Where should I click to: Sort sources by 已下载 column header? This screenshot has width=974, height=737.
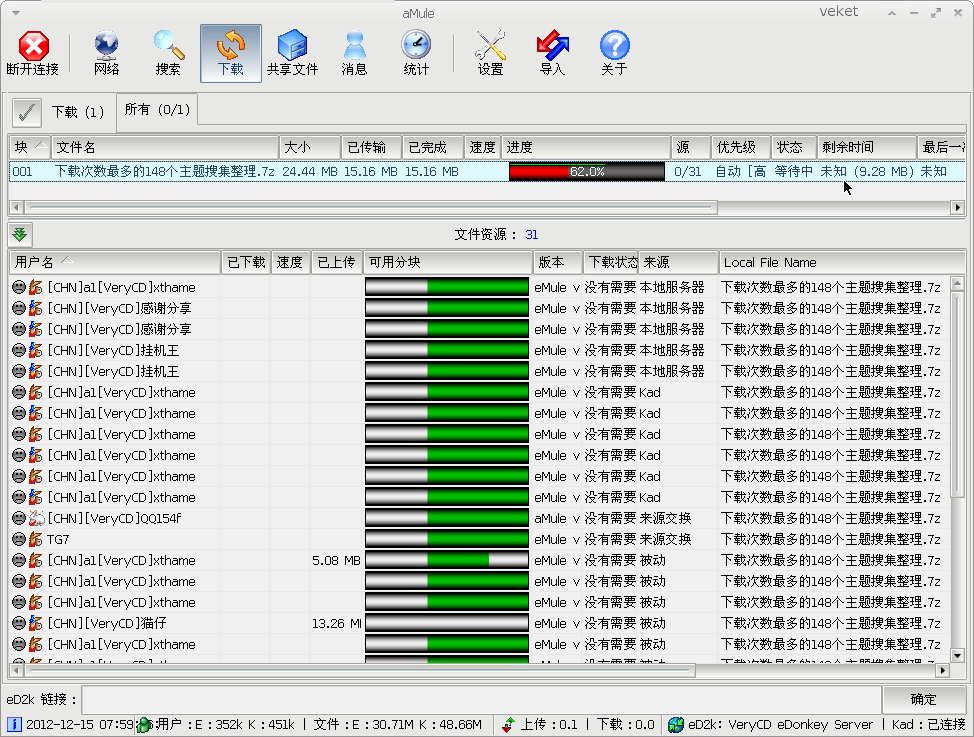247,262
